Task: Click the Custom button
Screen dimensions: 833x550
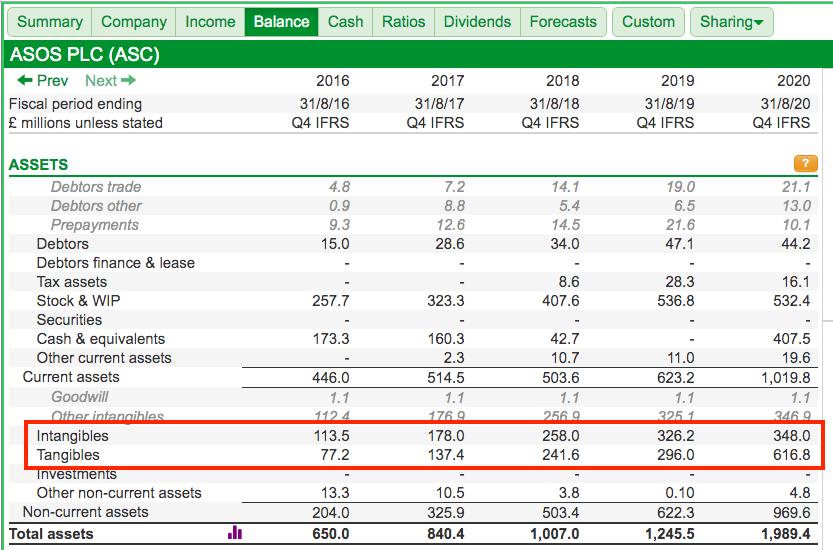Action: click(x=649, y=22)
